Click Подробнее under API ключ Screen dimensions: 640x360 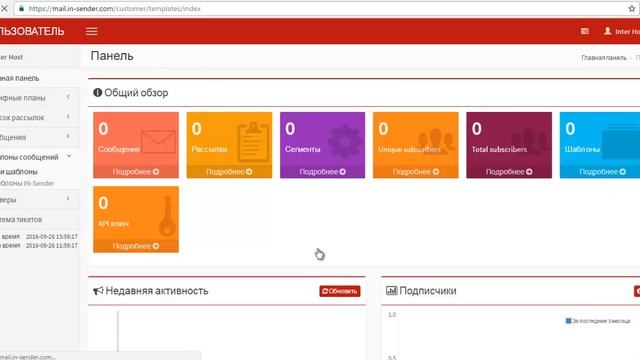pos(136,246)
